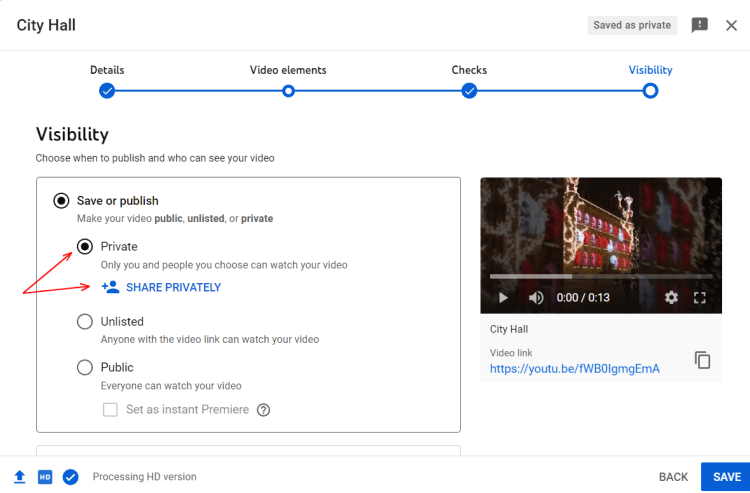Click the Visibility section heading

click(x=72, y=134)
